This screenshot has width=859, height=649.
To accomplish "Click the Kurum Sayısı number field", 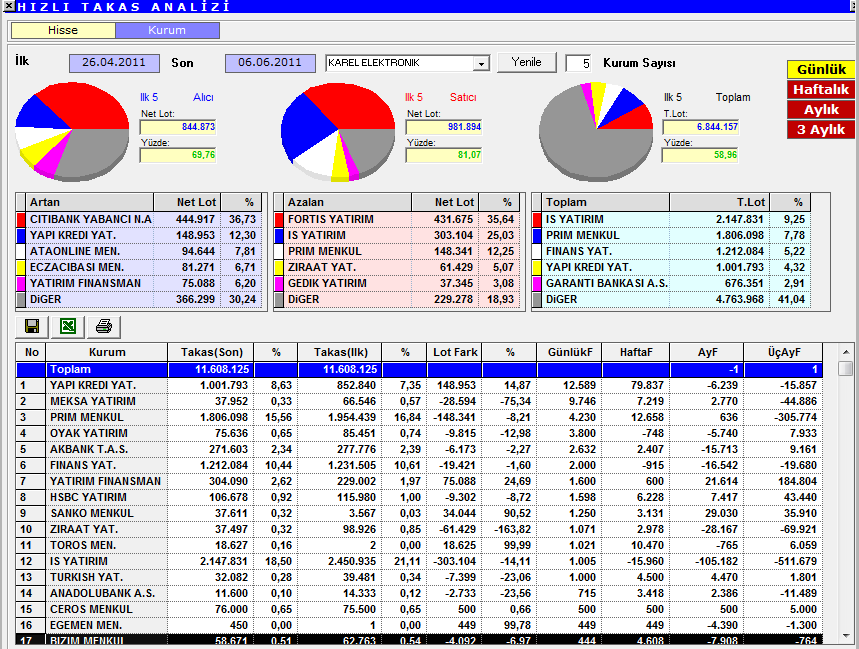I will coord(579,63).
